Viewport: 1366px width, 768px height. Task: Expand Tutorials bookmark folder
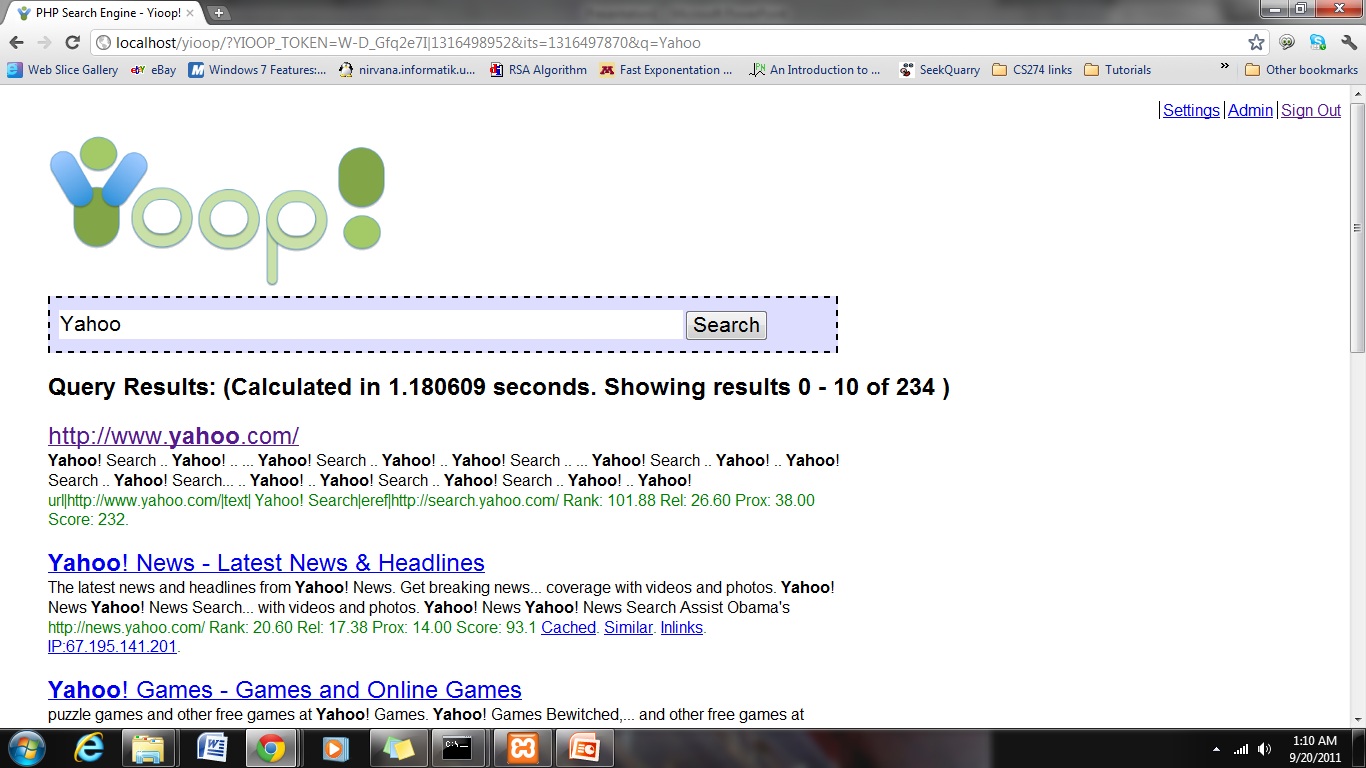coord(1118,70)
